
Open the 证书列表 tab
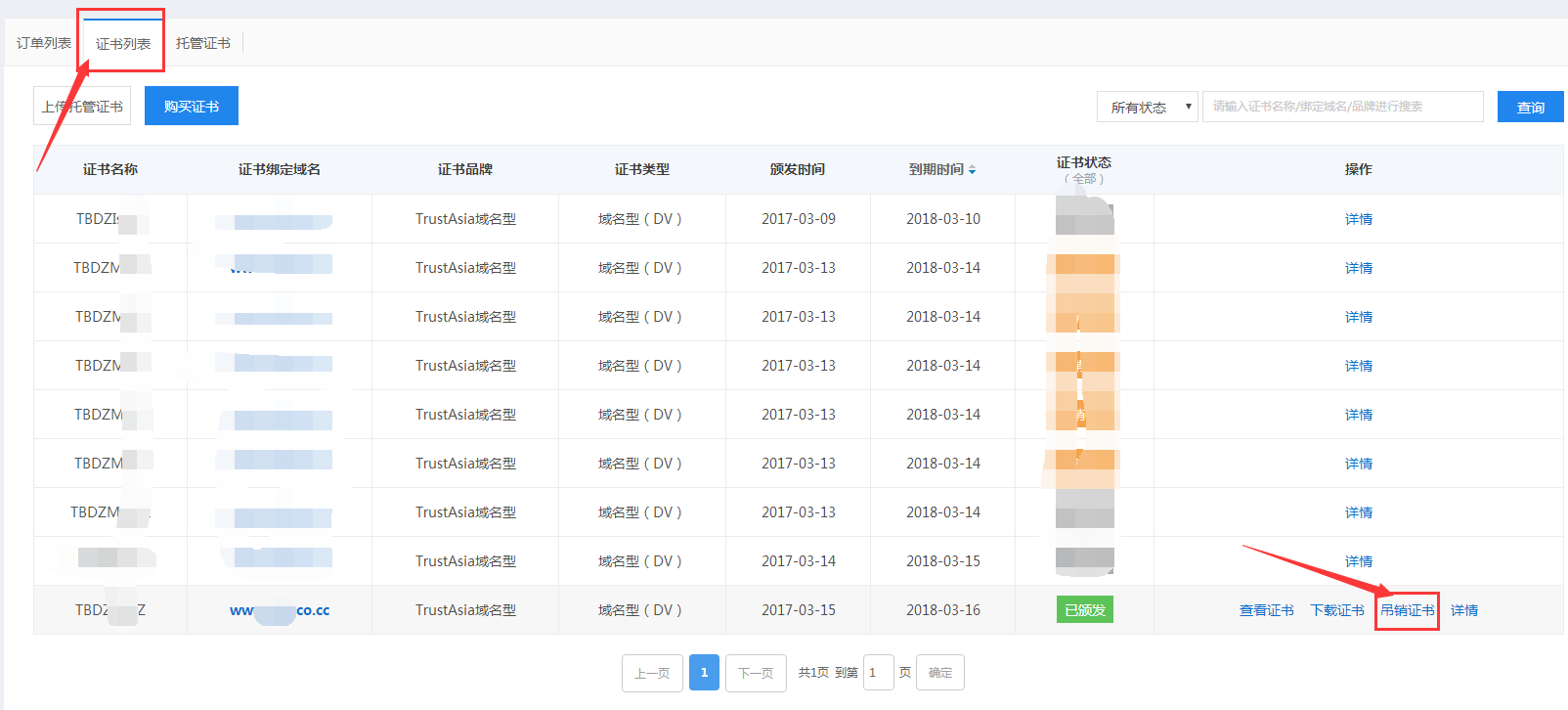(123, 44)
